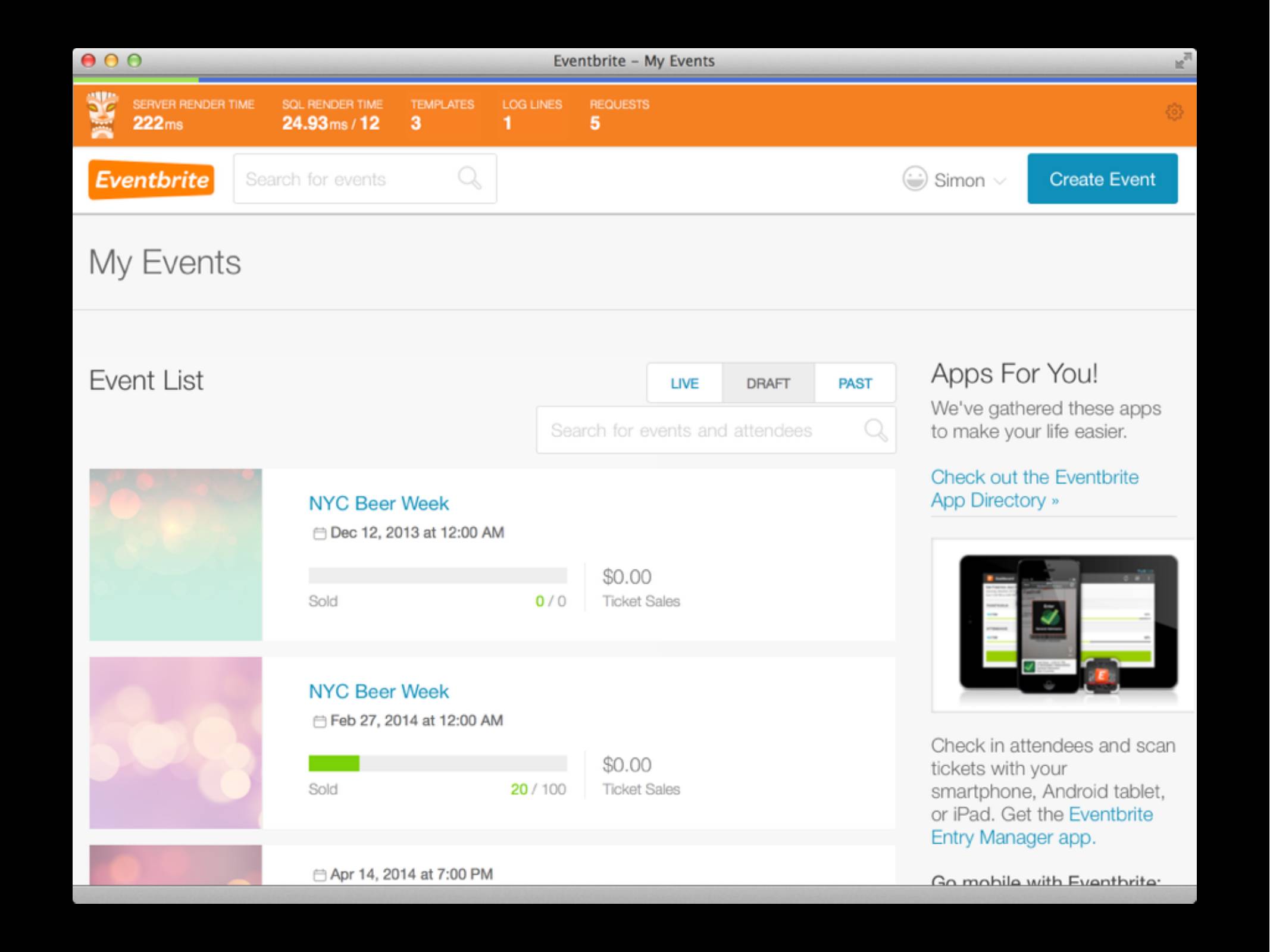Switch to the DRAFT events tab

pos(768,383)
